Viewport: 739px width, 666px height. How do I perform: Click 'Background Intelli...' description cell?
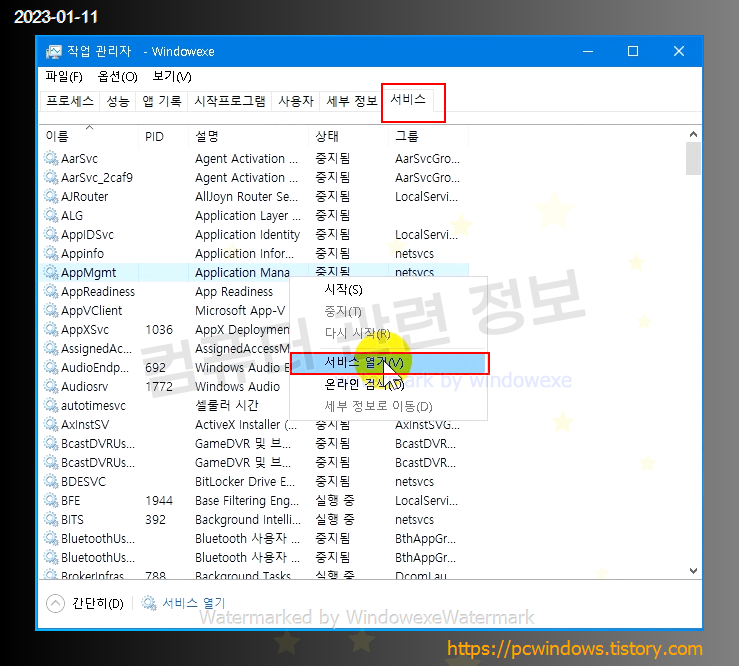247,520
